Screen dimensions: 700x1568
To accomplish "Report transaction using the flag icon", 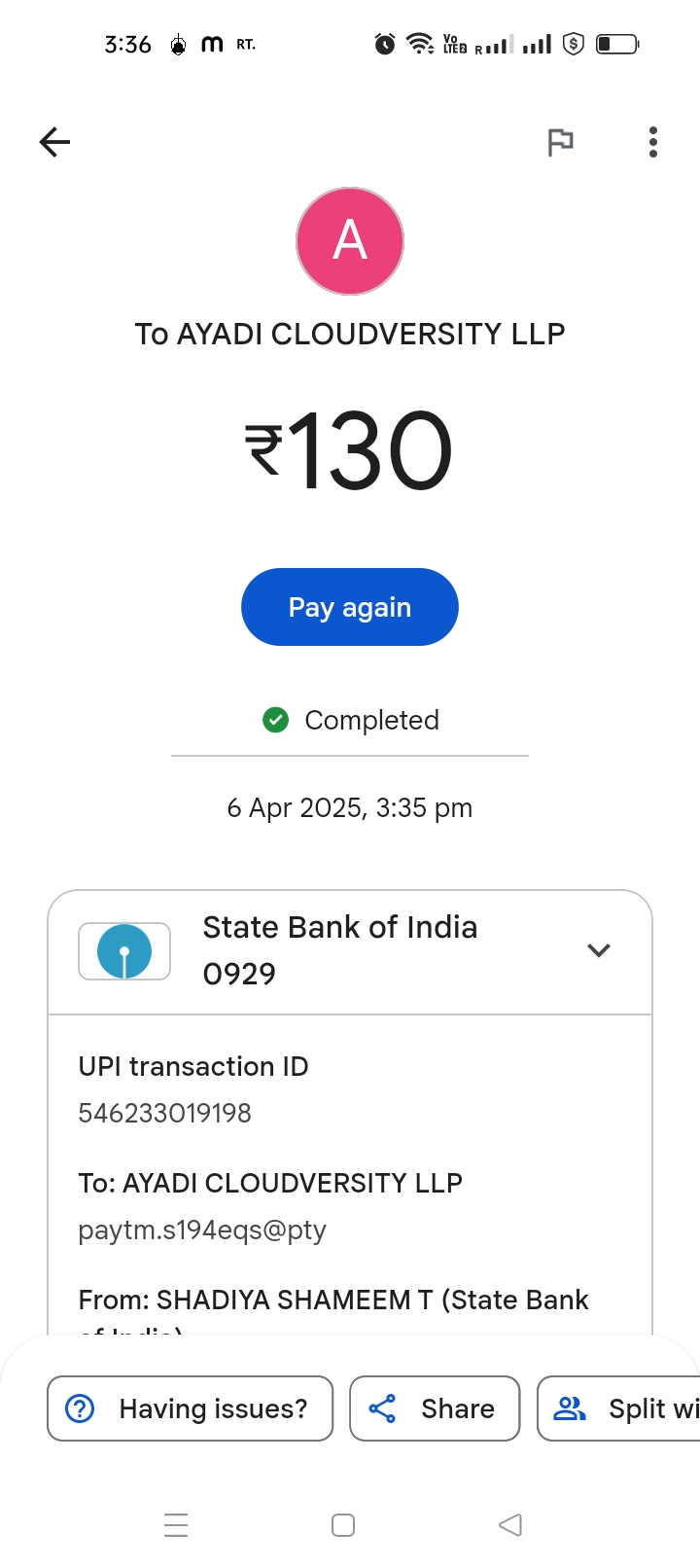I will (560, 142).
